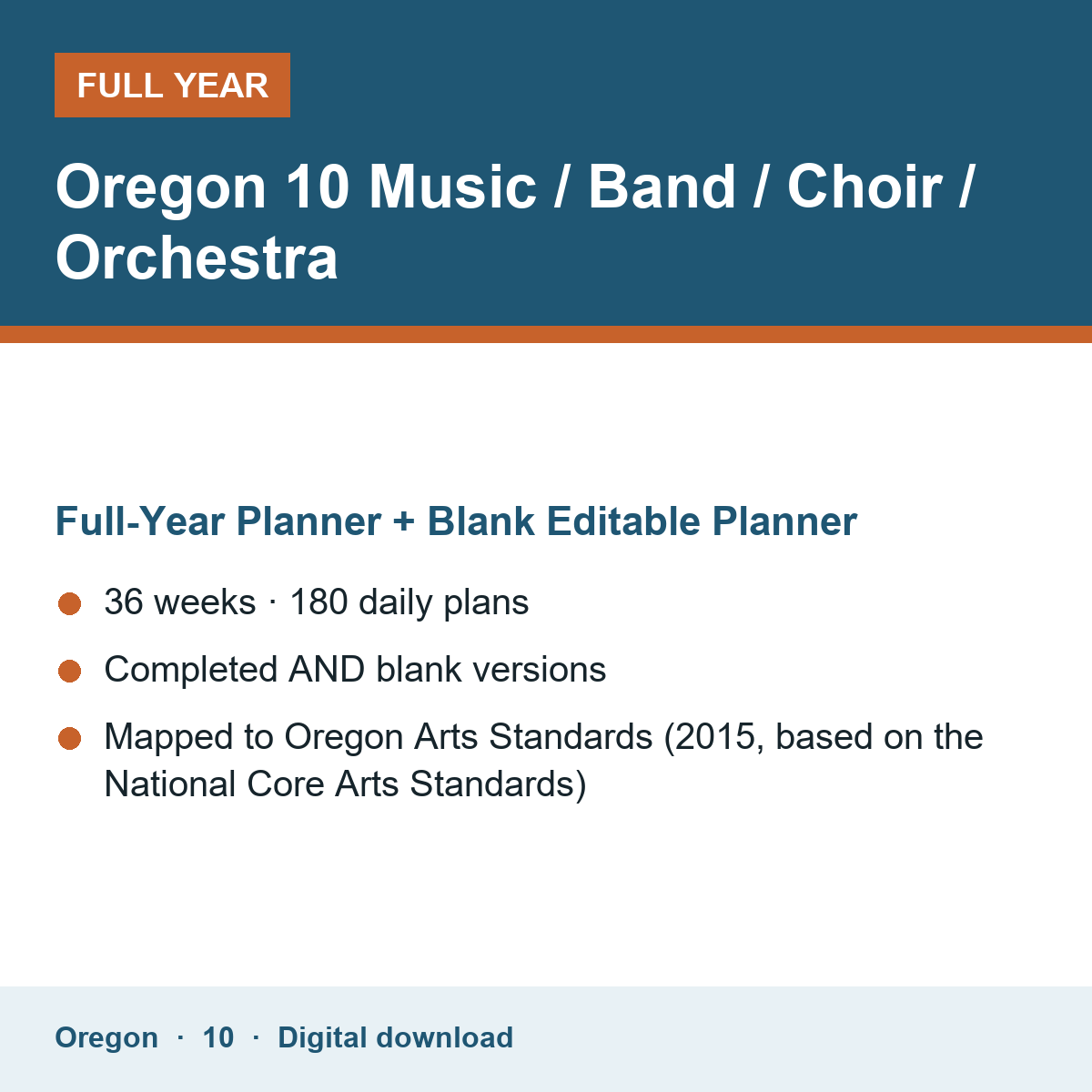Click the dot separator before Digital download

click(x=256, y=1037)
